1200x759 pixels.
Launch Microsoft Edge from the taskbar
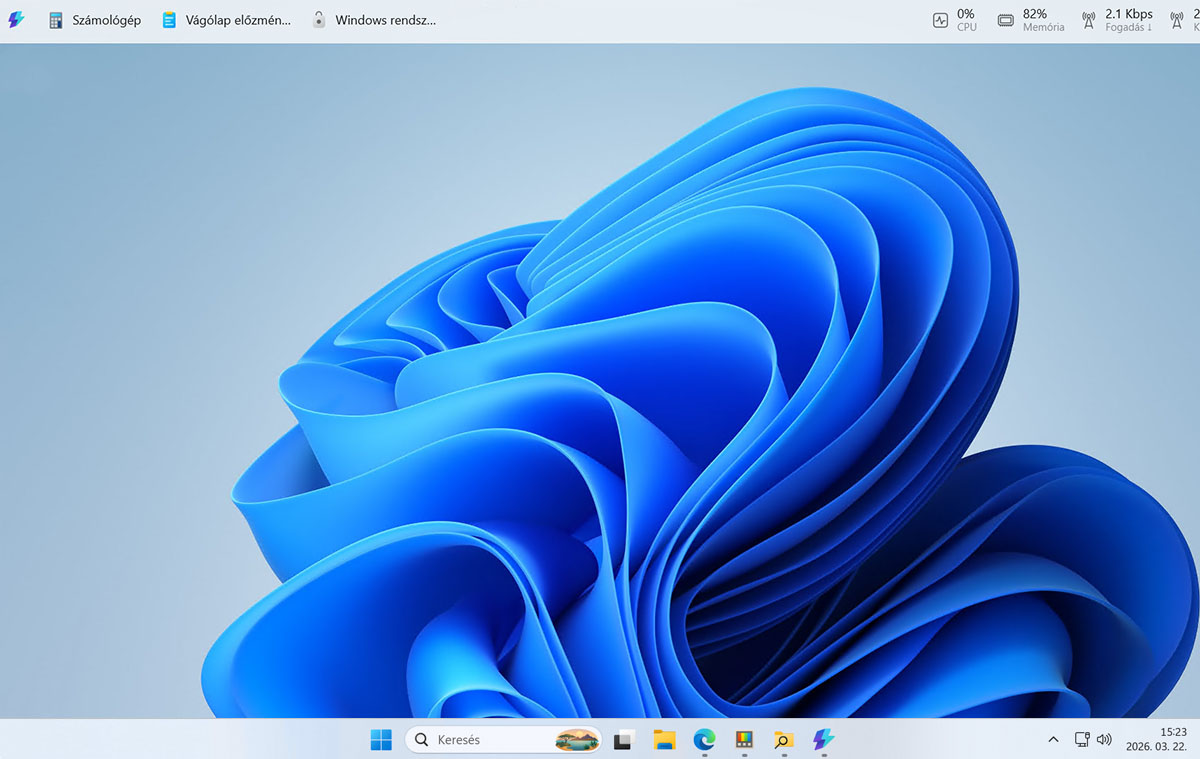click(x=704, y=740)
